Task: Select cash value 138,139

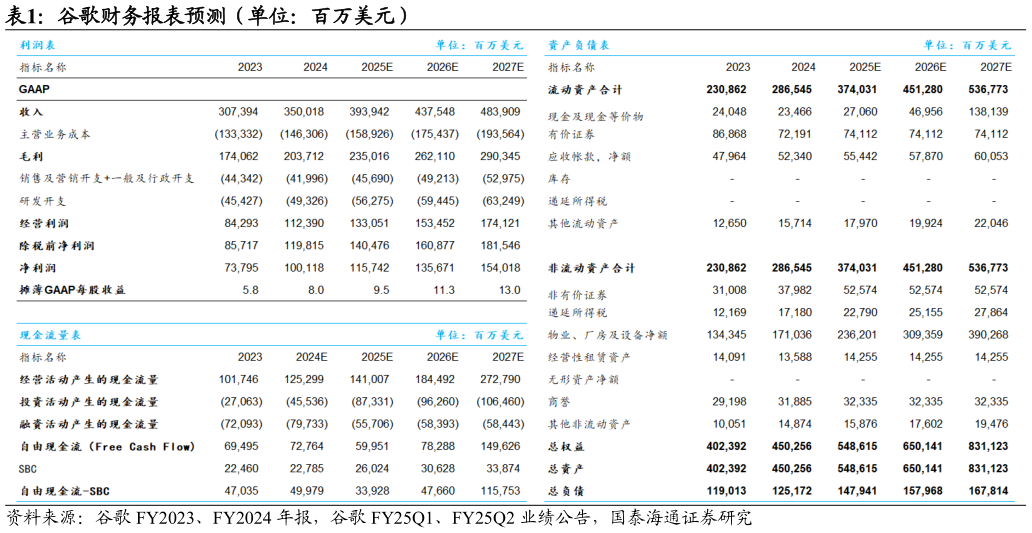Action: coord(986,112)
